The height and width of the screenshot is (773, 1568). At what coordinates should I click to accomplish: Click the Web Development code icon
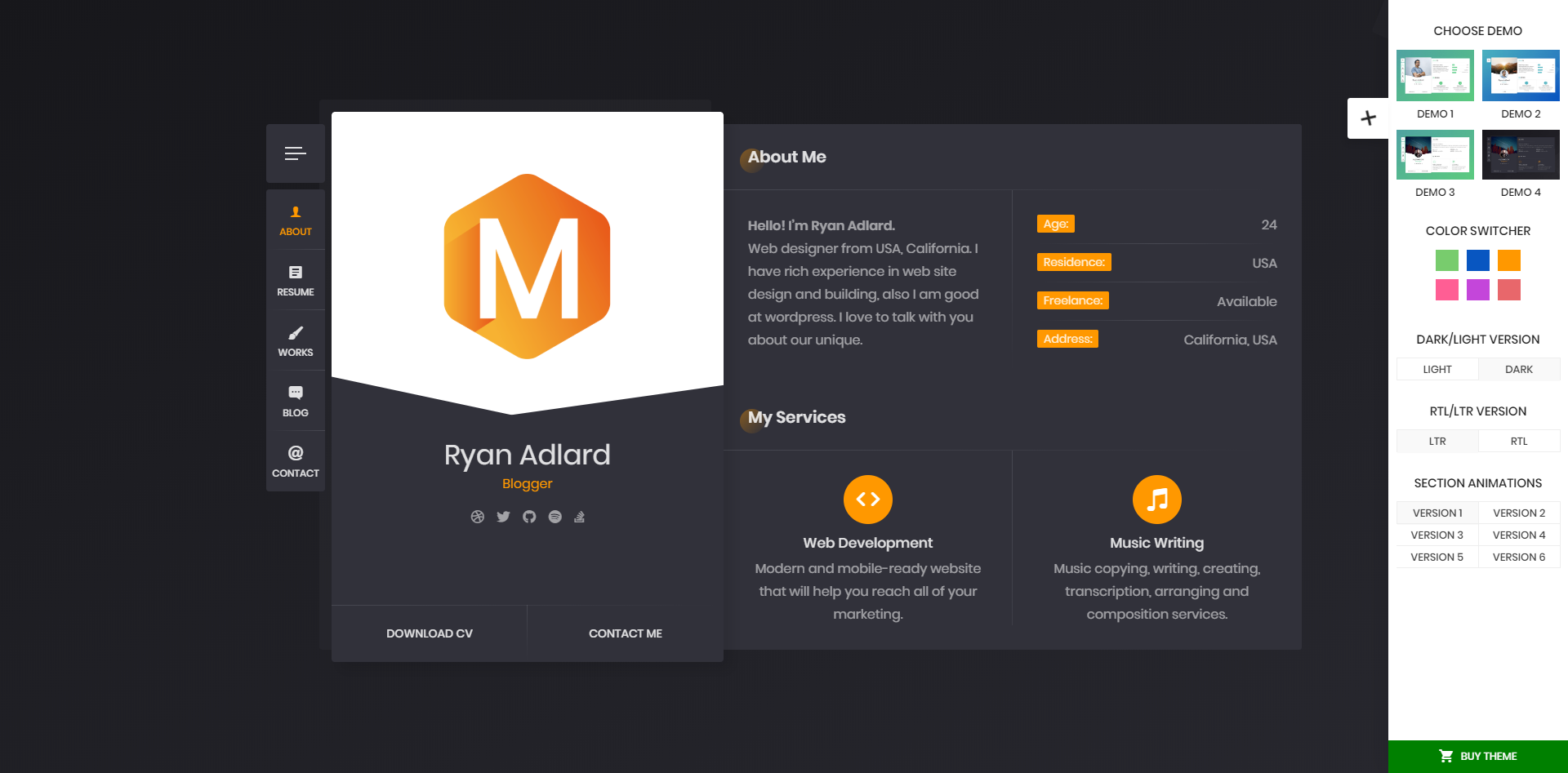pos(867,500)
